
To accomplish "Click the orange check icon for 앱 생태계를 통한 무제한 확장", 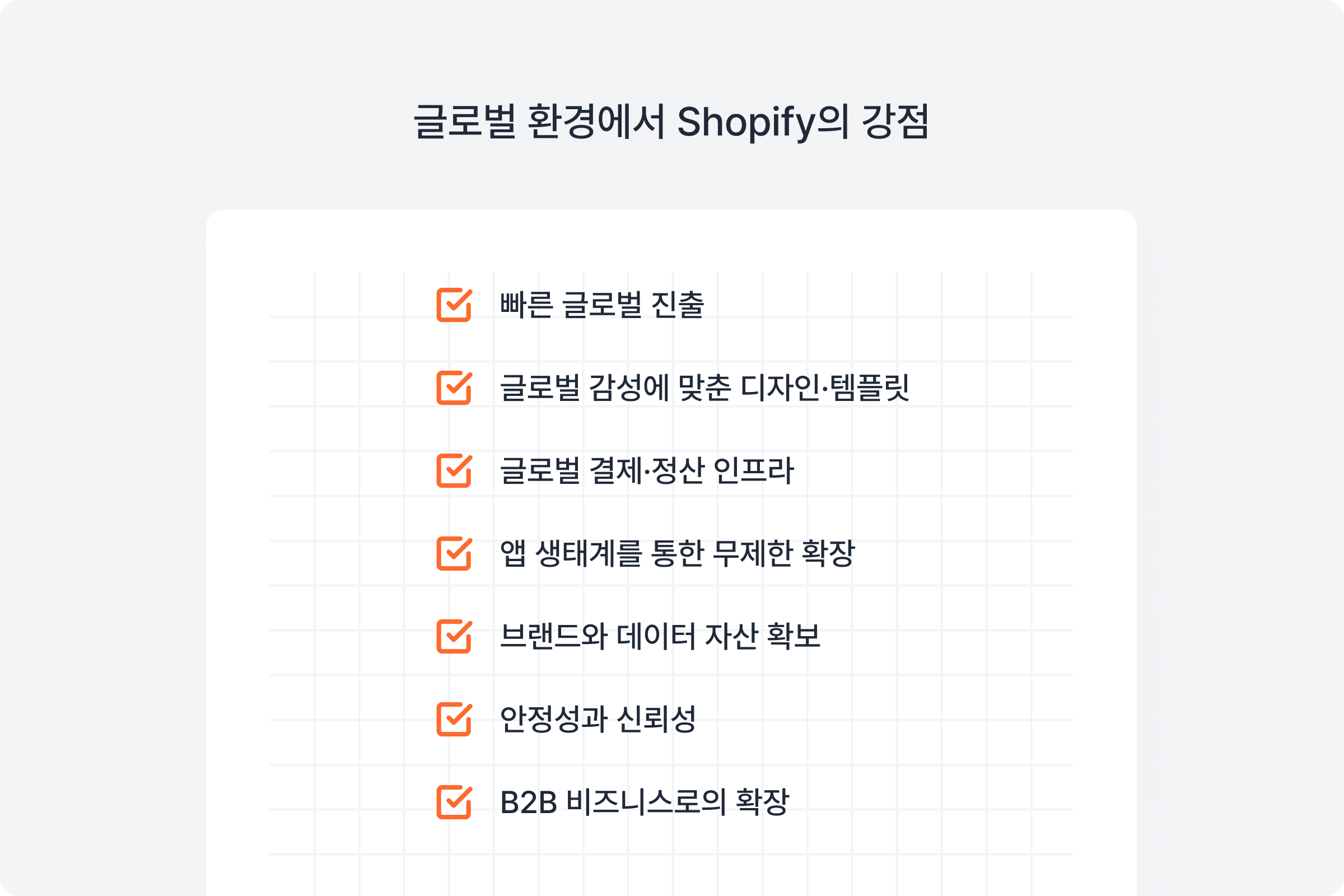I will [454, 554].
